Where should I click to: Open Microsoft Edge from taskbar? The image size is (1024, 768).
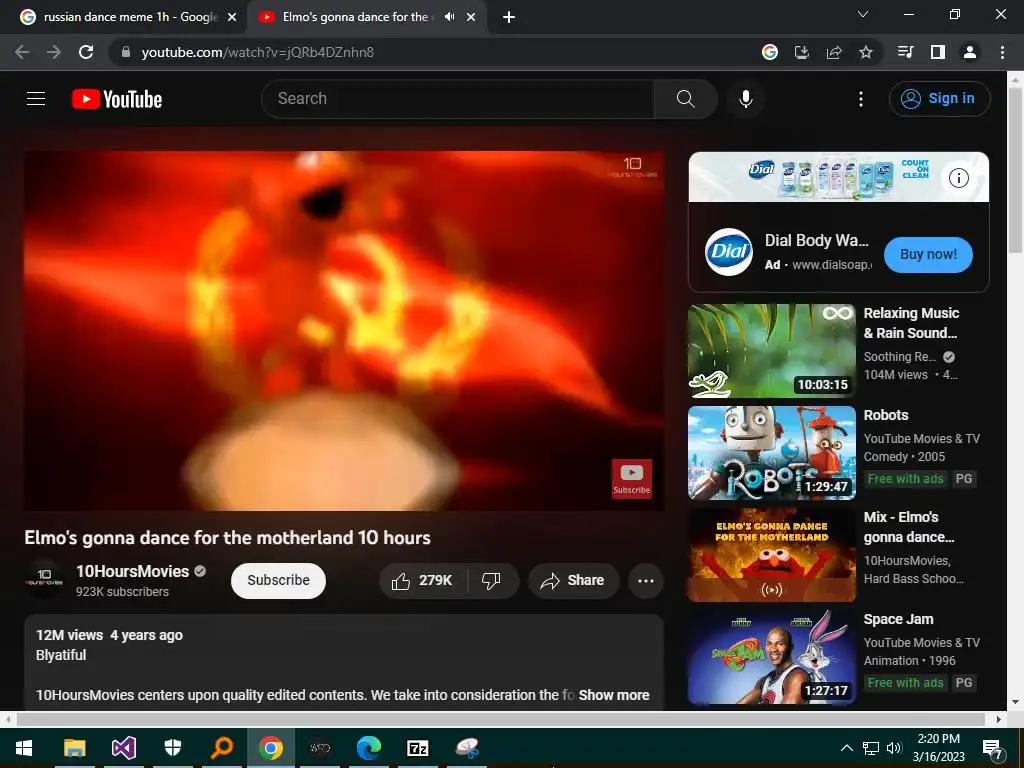pyautogui.click(x=369, y=748)
